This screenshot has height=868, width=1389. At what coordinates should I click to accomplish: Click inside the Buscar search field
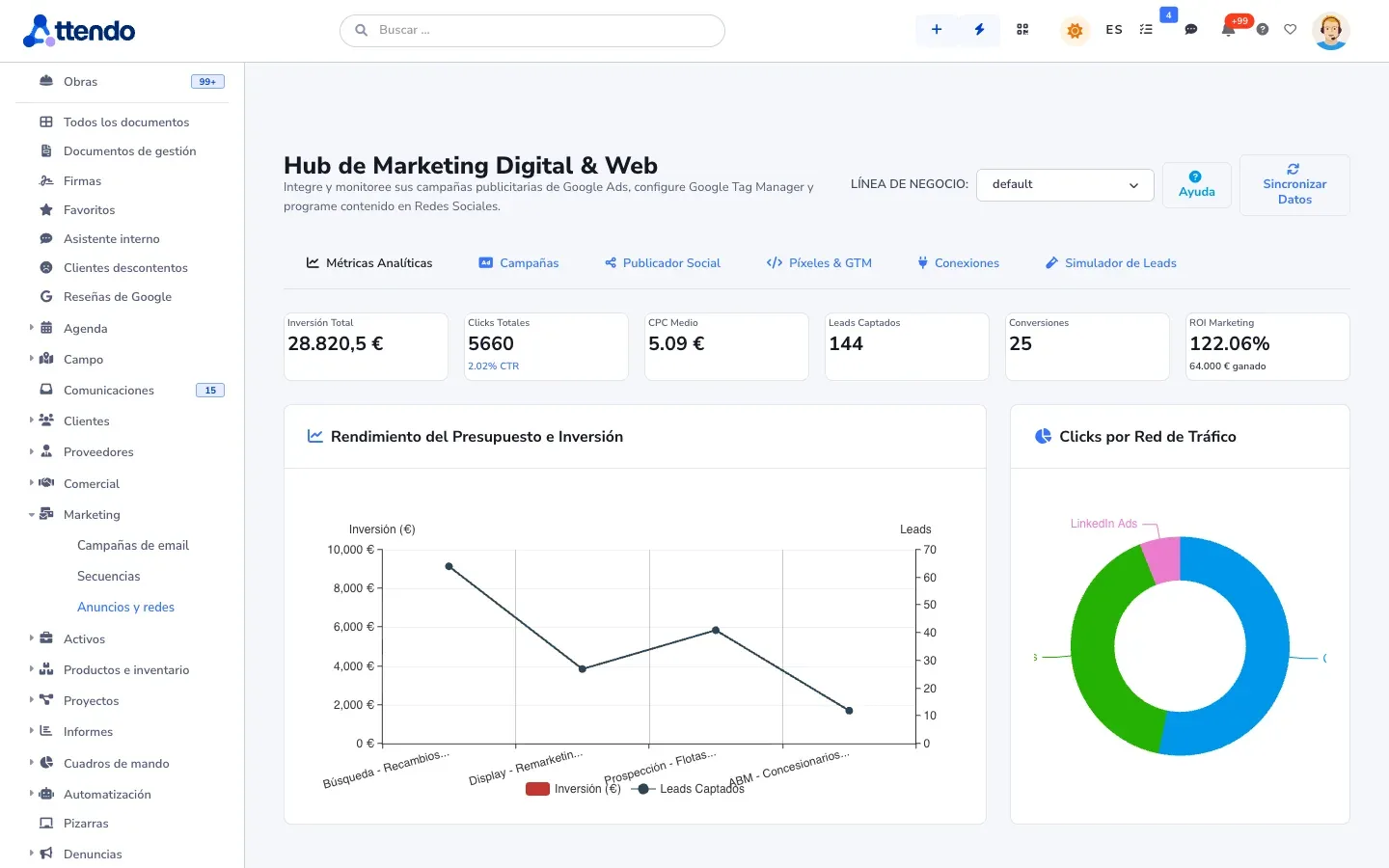pyautogui.click(x=532, y=30)
